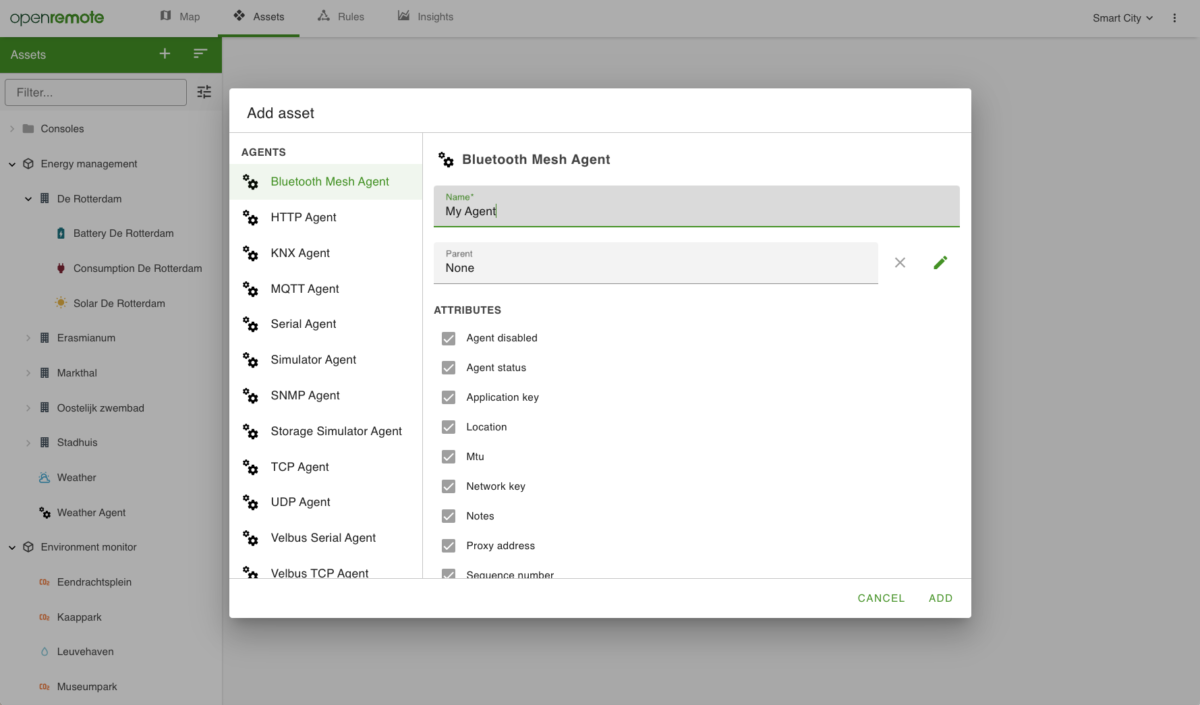This screenshot has height=705, width=1200.
Task: Open the asset filter settings icon
Action: 204,92
